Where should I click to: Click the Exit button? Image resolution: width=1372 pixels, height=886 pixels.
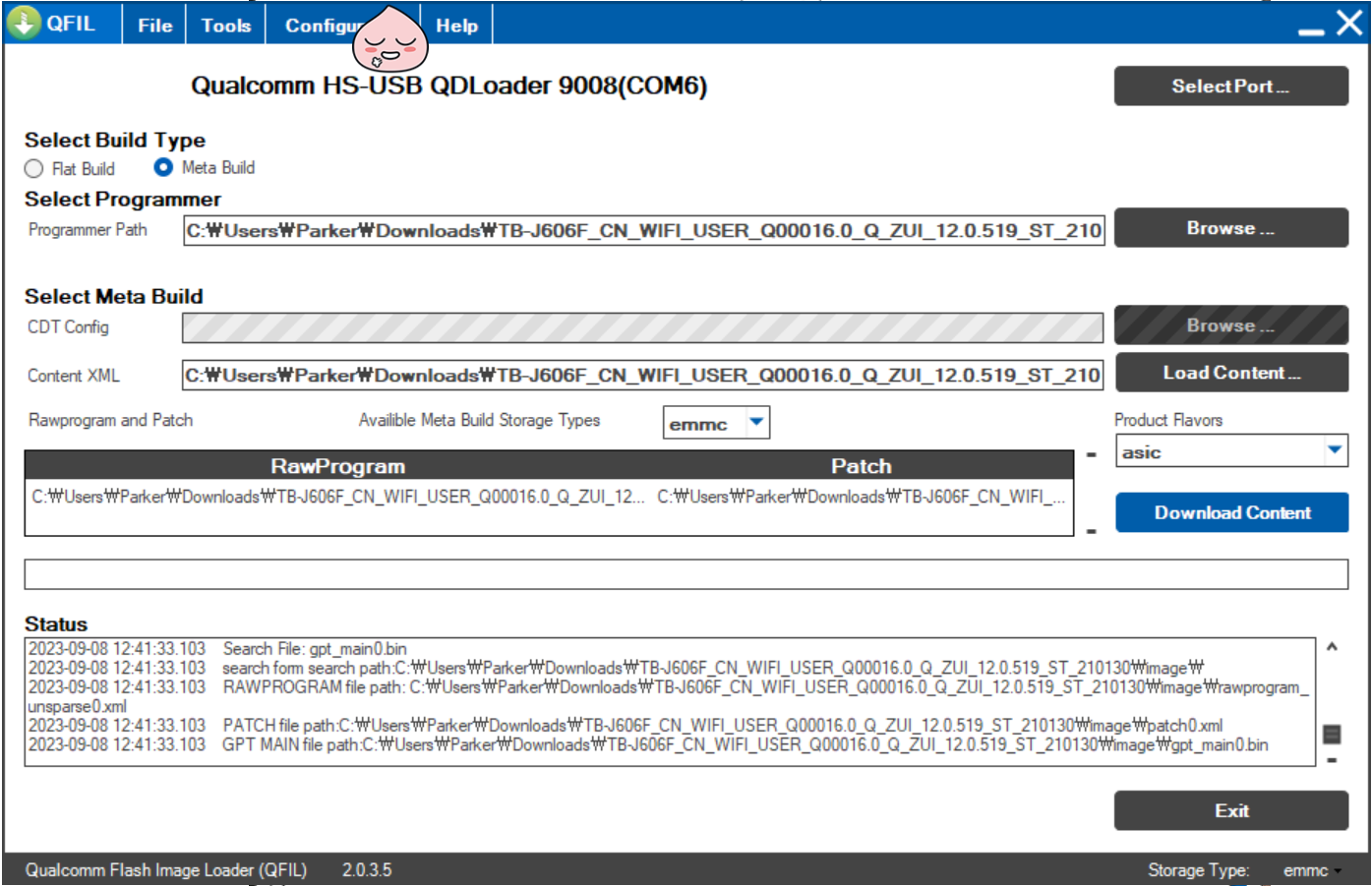(x=1230, y=810)
